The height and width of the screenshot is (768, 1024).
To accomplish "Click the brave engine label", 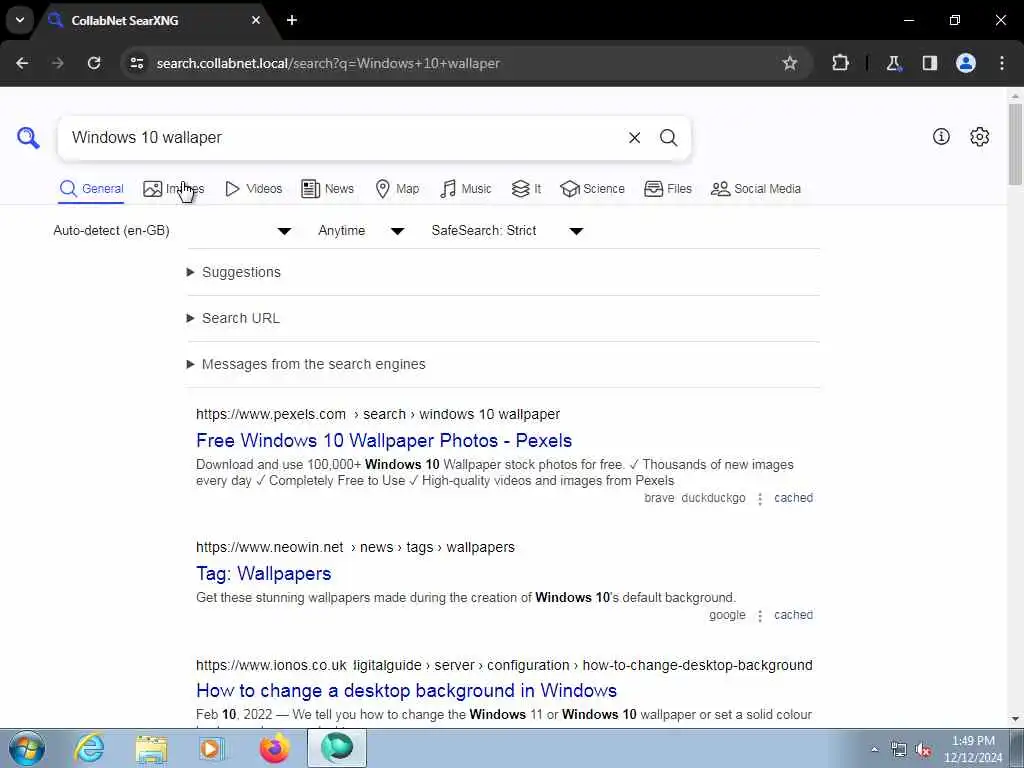I will [x=659, y=498].
